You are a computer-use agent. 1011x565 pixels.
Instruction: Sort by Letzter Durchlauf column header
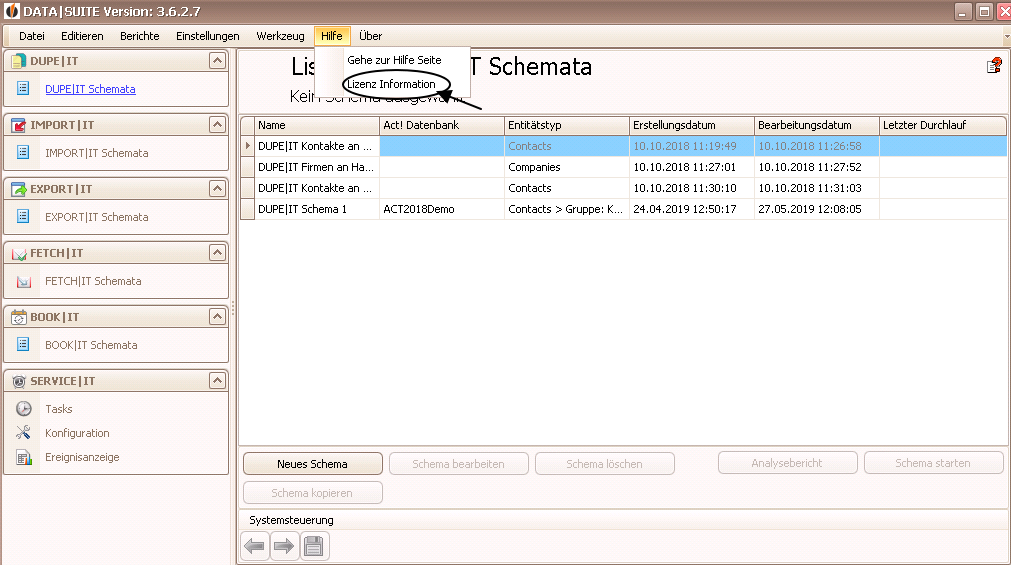pyautogui.click(x=943, y=125)
